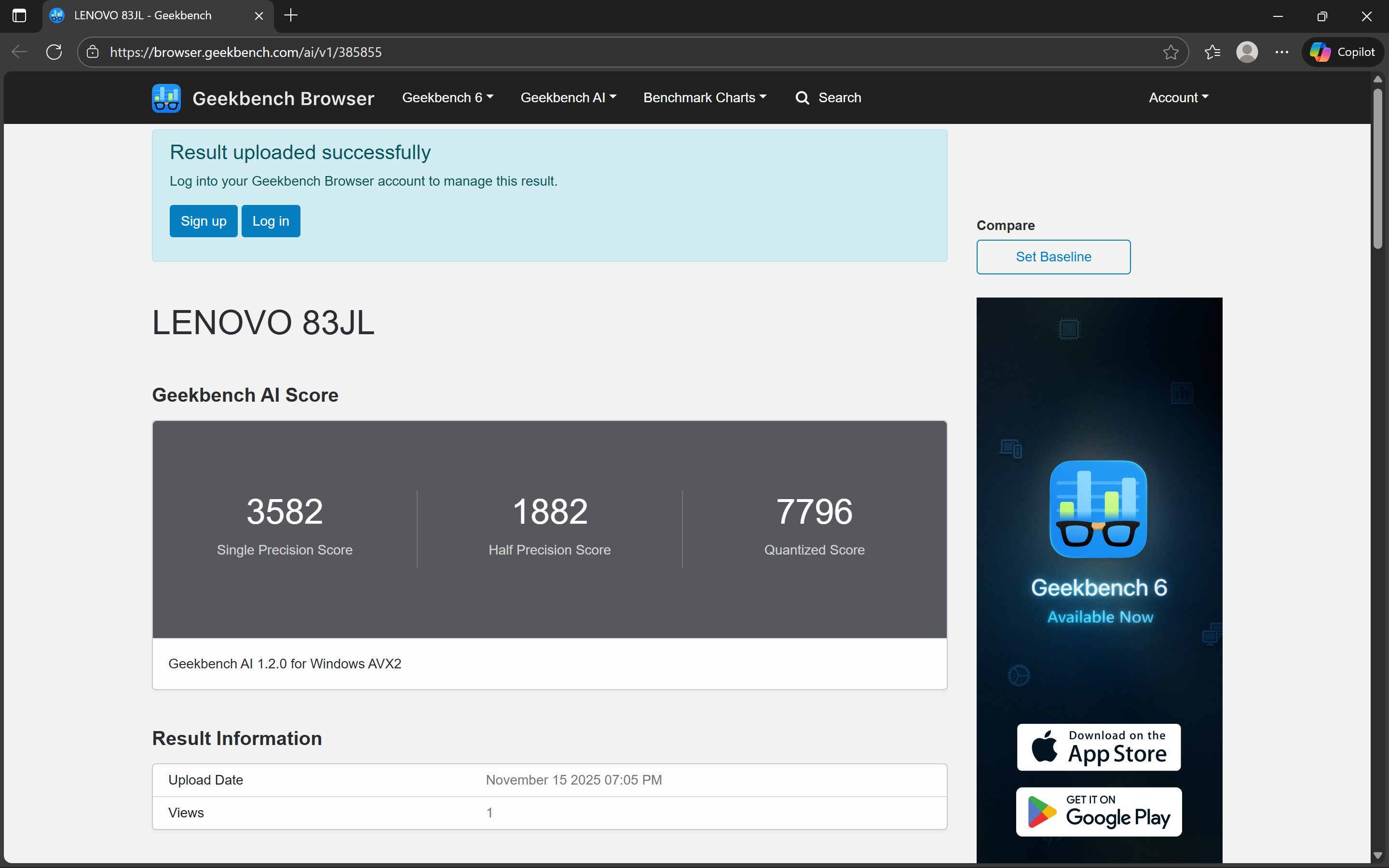This screenshot has width=1389, height=868.
Task: Open Copilot from the browser toolbar
Action: pyautogui.click(x=1343, y=52)
